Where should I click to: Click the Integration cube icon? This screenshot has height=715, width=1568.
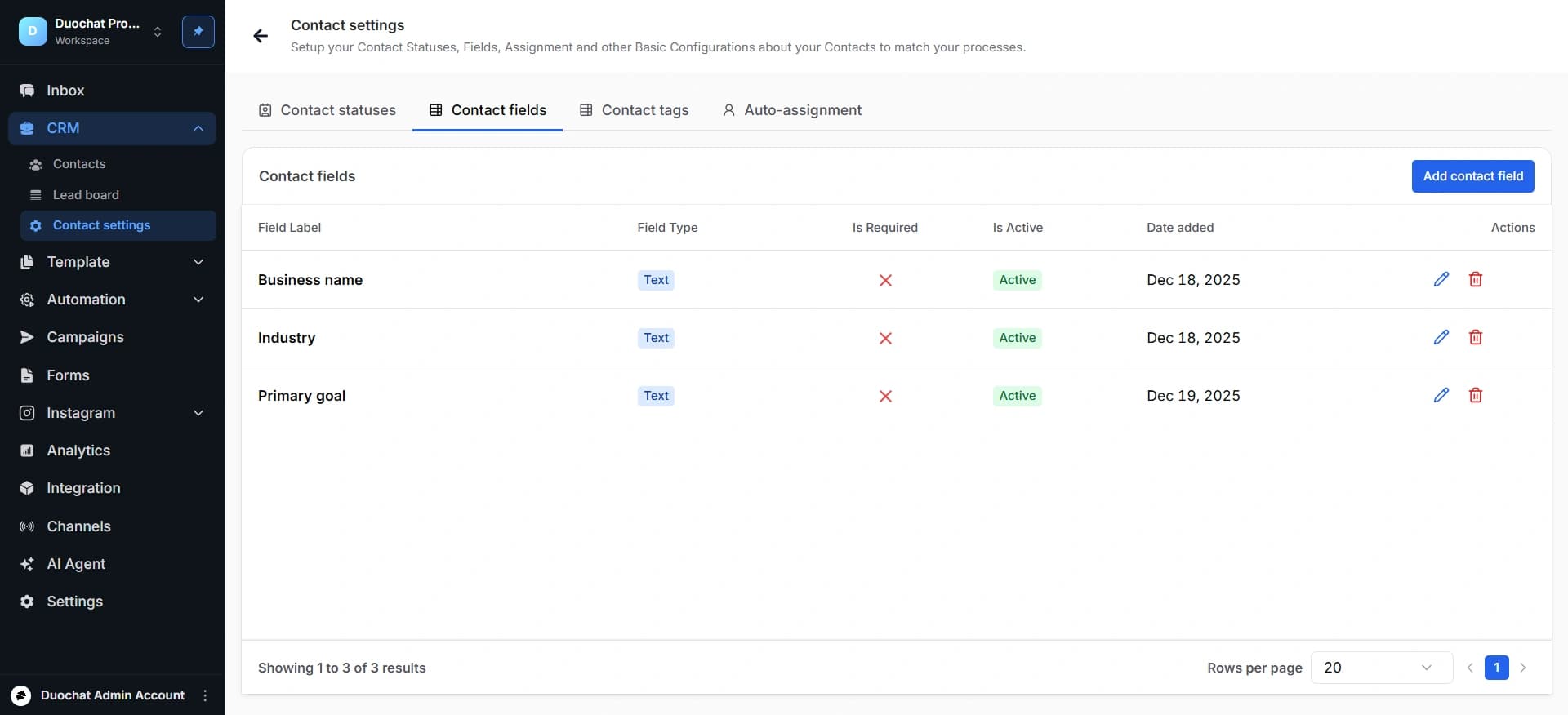(x=27, y=488)
